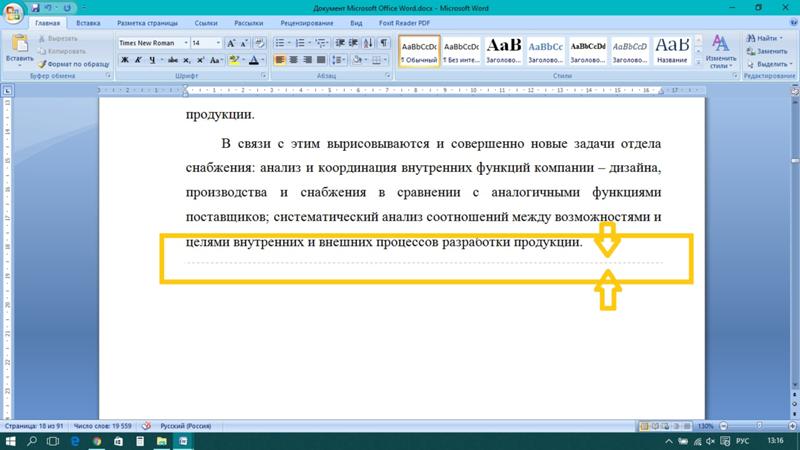Pick text highlight color button
The width and height of the screenshot is (800, 450).
(x=234, y=60)
